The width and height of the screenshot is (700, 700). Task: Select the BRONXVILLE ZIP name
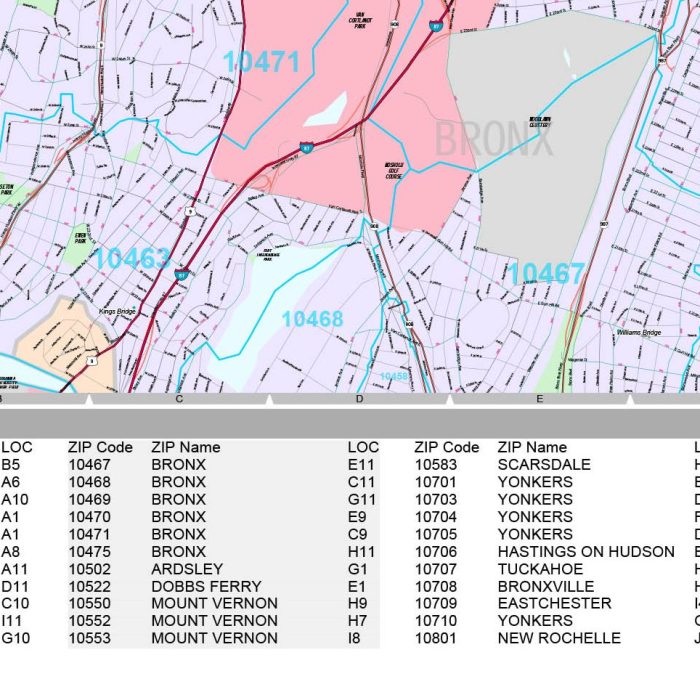[x=546, y=587]
